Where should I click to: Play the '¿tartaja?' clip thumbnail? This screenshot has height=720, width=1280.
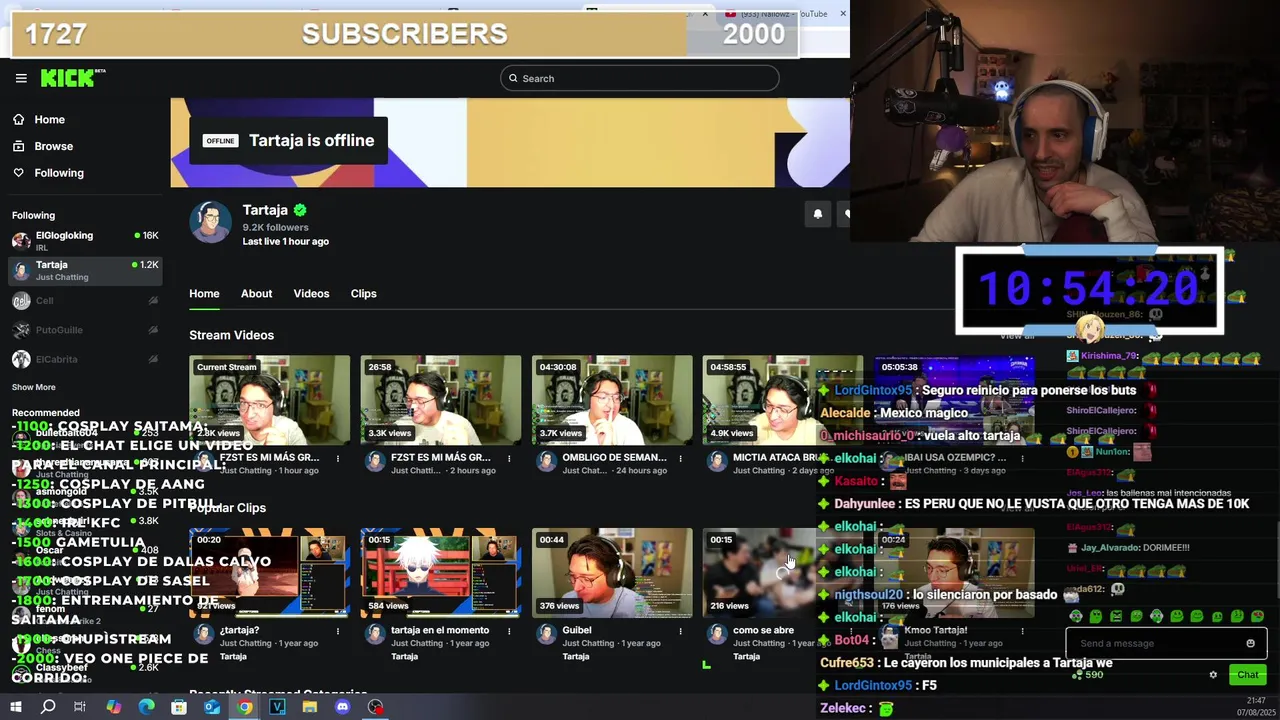point(270,573)
